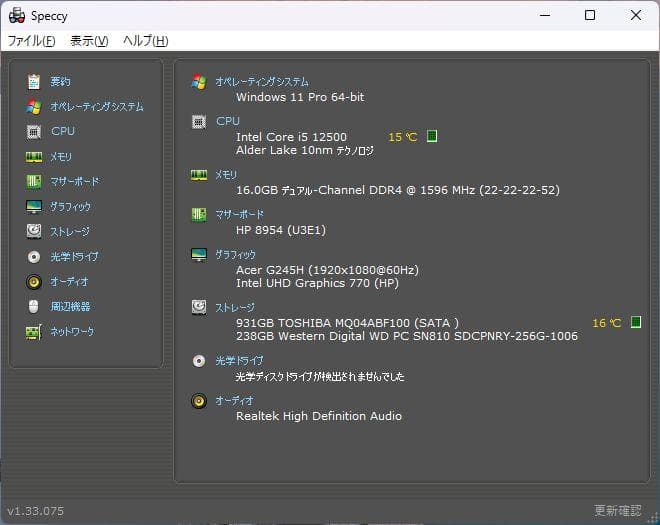Click speaker icon beside オーディオ in summary
The width and height of the screenshot is (660, 525).
199,401
